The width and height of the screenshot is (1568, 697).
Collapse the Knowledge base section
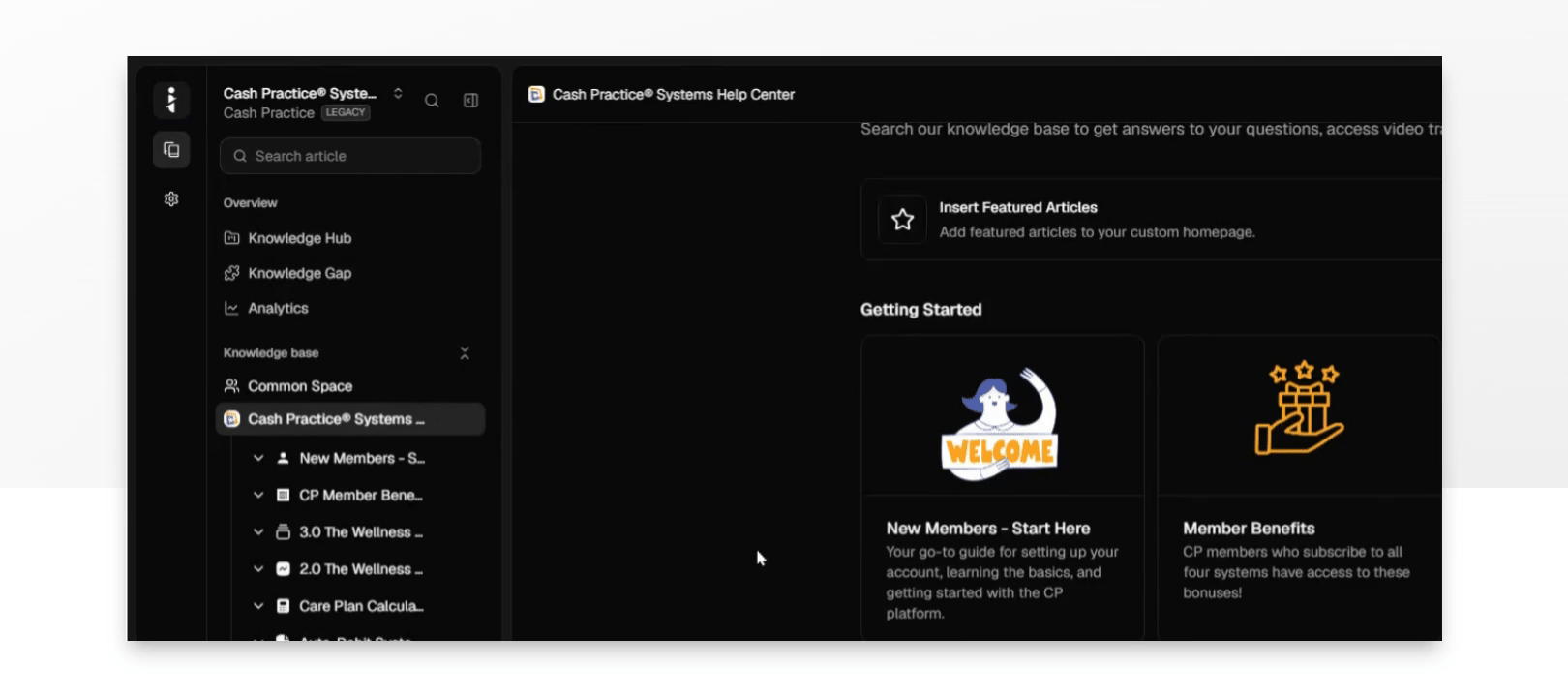click(x=465, y=353)
